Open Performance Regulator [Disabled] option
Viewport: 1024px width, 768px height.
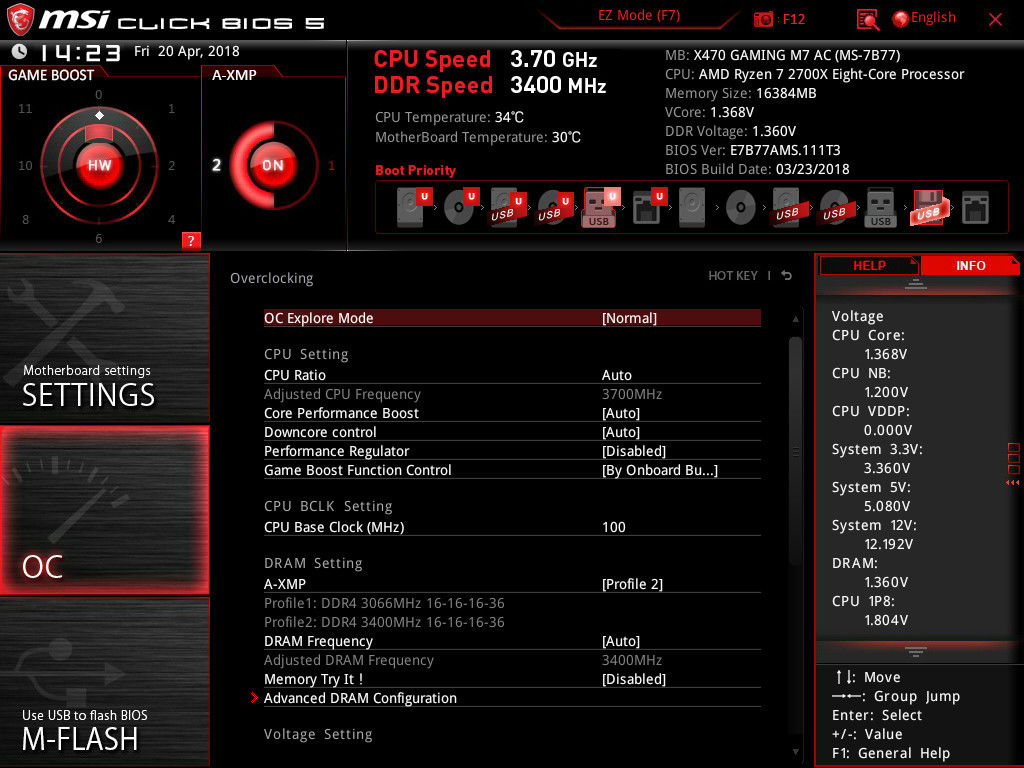click(x=512, y=451)
